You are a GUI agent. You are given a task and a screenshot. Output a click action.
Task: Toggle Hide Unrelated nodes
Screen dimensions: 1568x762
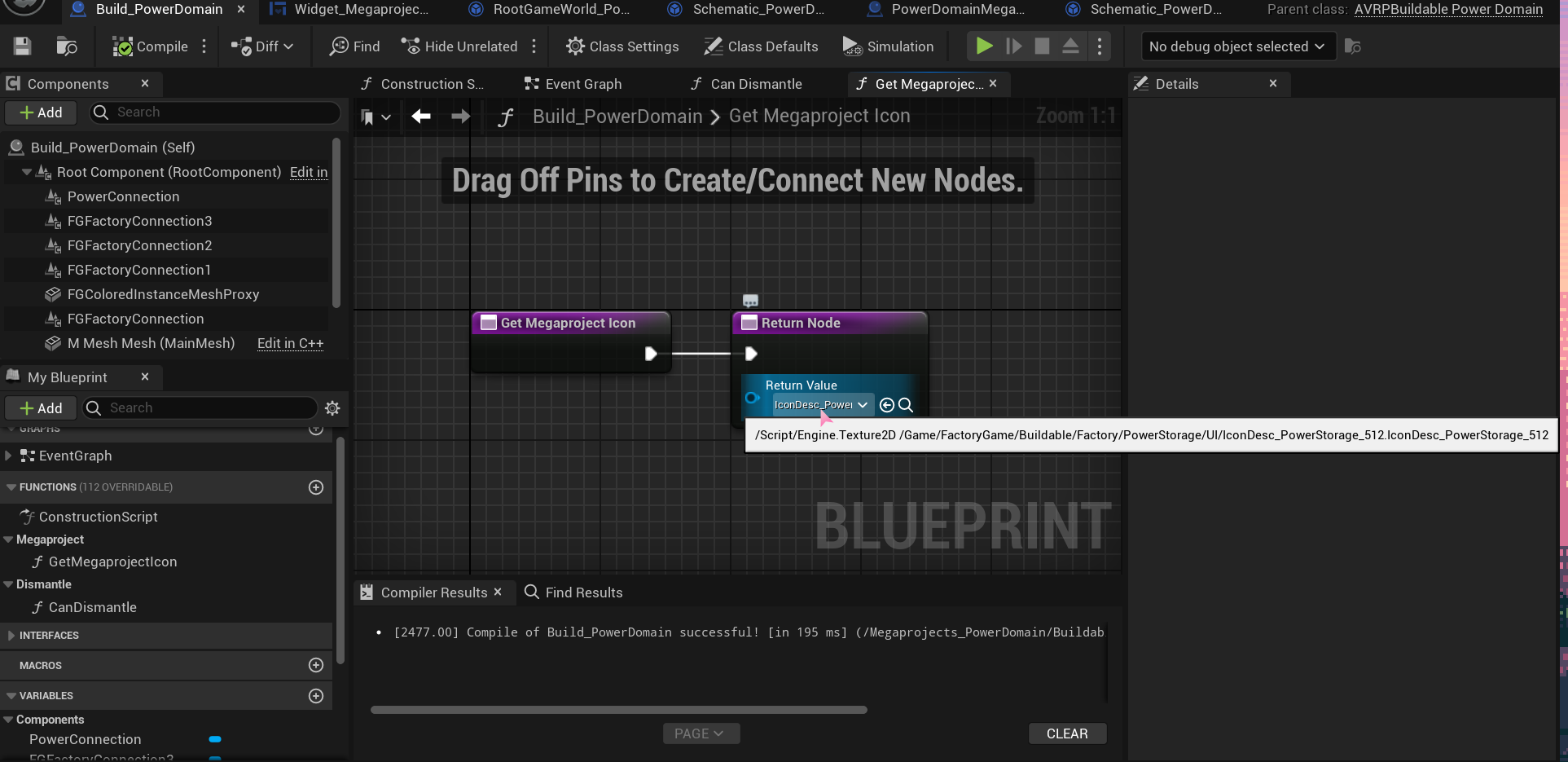coord(459,46)
